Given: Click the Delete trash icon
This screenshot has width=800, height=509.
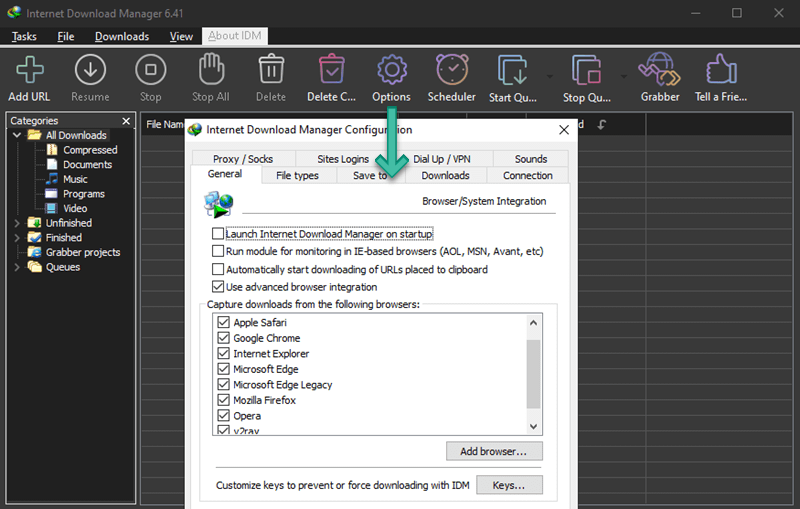Looking at the screenshot, I should pyautogui.click(x=271, y=69).
